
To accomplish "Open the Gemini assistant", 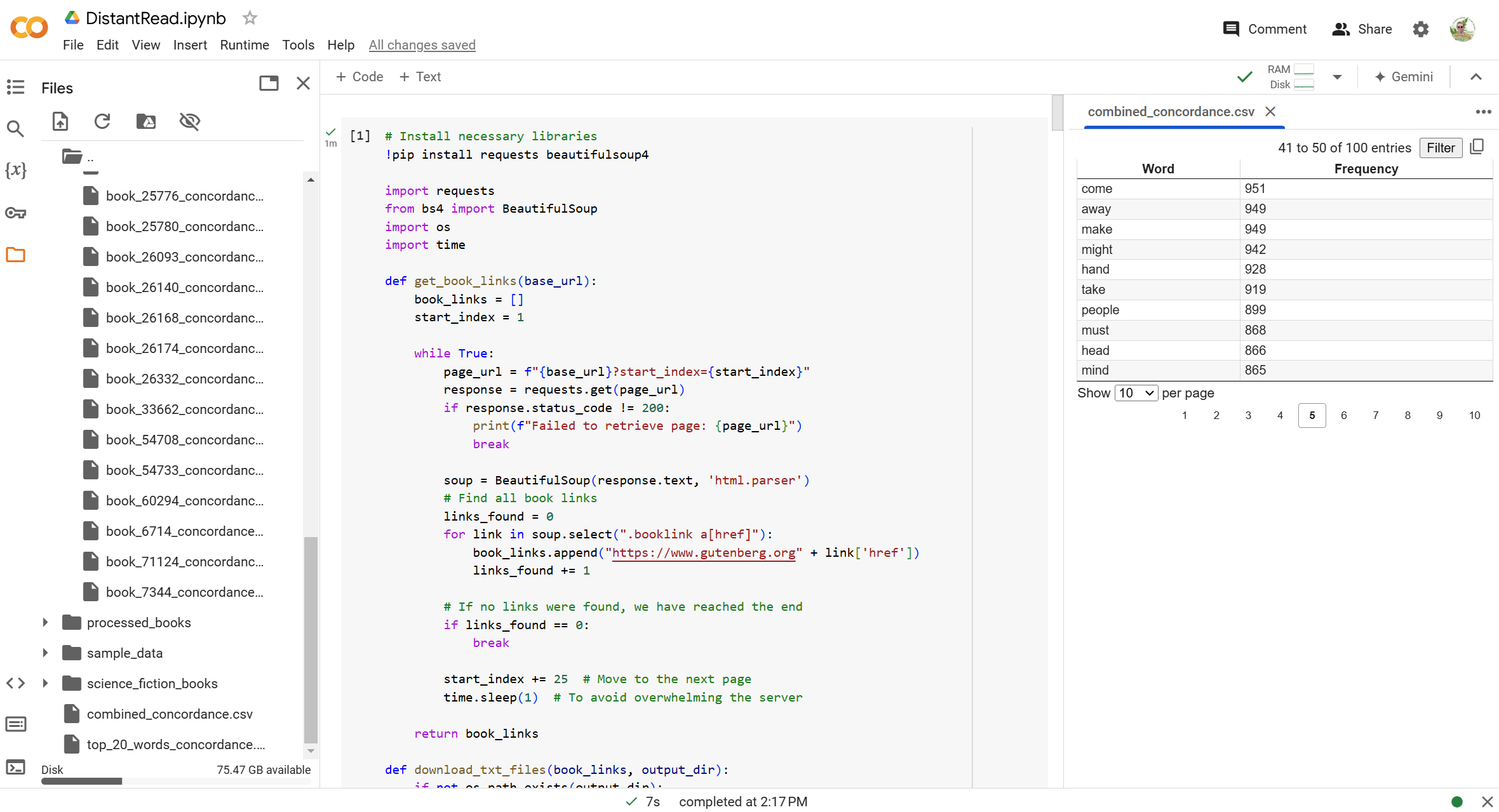I will 1404,77.
